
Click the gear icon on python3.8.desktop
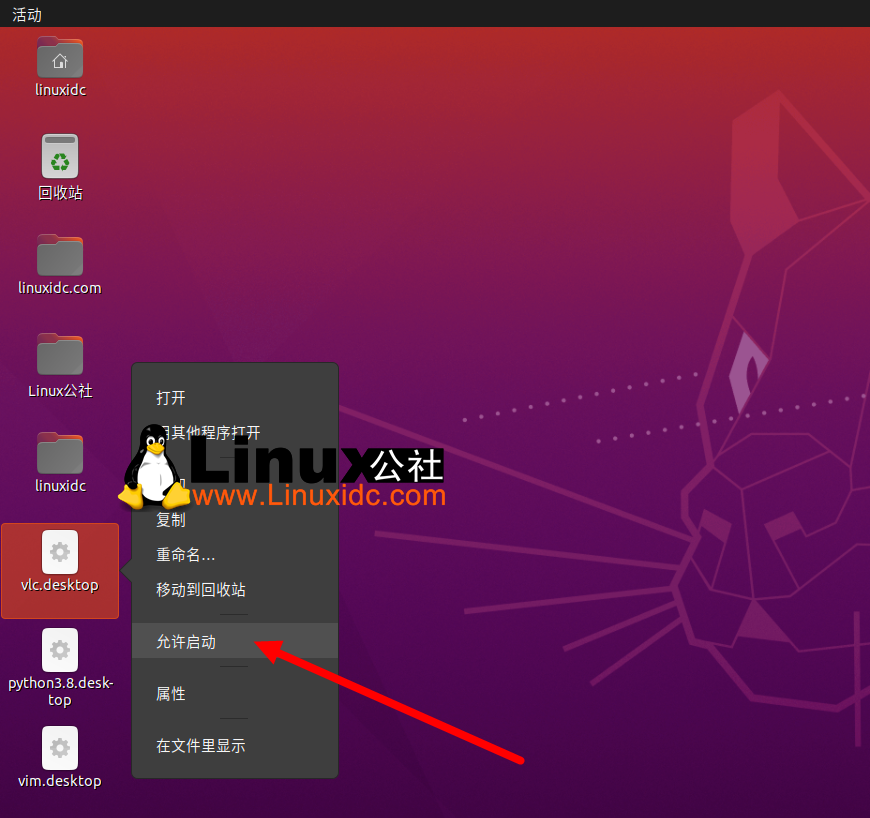coord(60,650)
